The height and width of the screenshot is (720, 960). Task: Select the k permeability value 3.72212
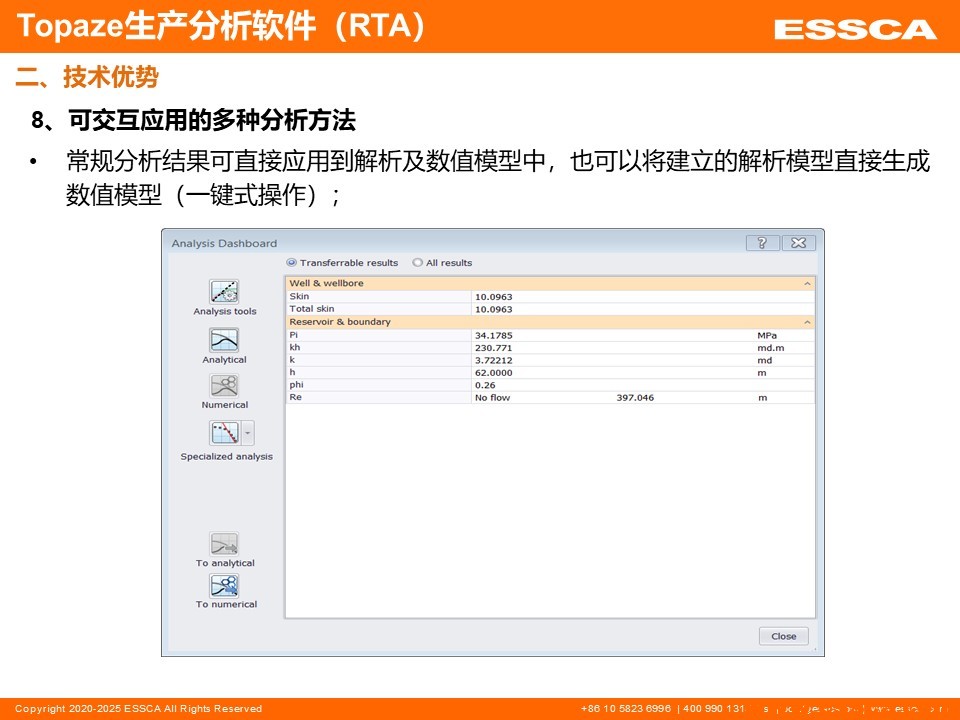[x=494, y=360]
